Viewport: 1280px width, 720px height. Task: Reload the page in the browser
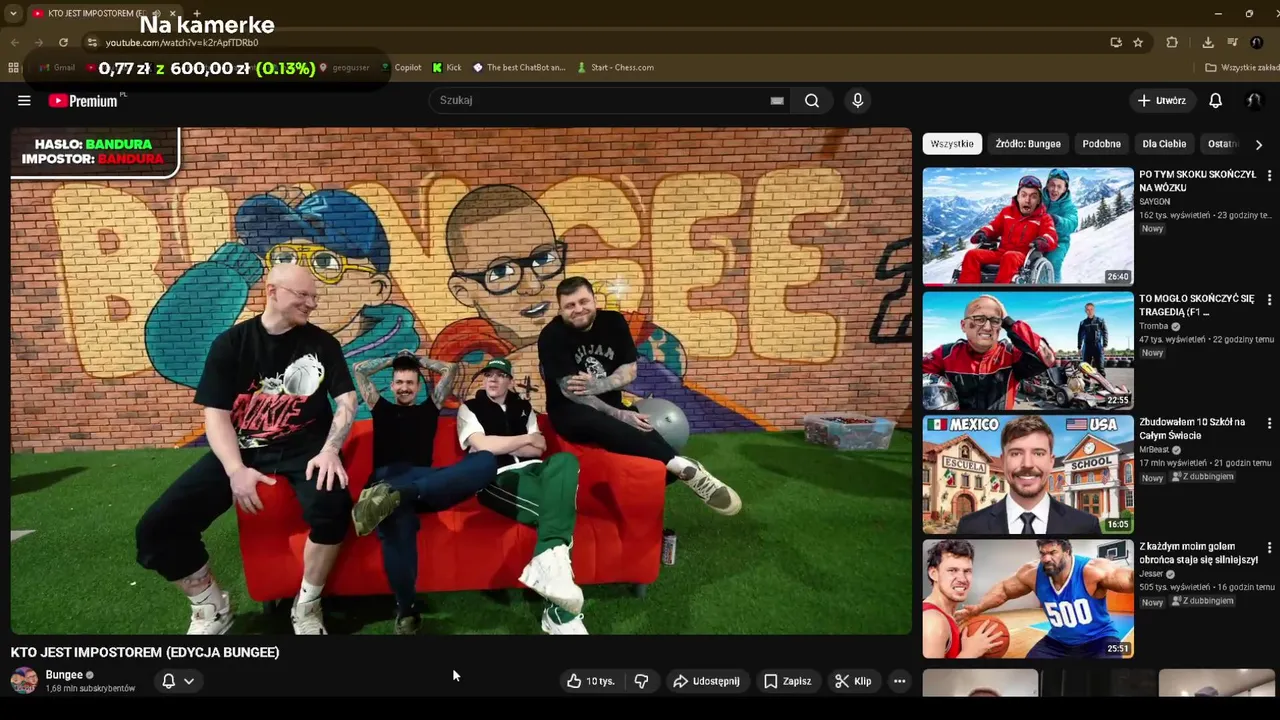pos(63,42)
